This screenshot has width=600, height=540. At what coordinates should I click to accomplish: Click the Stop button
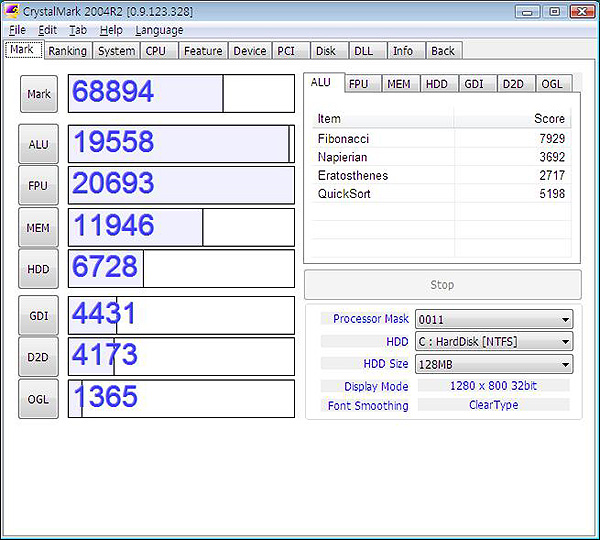(443, 285)
